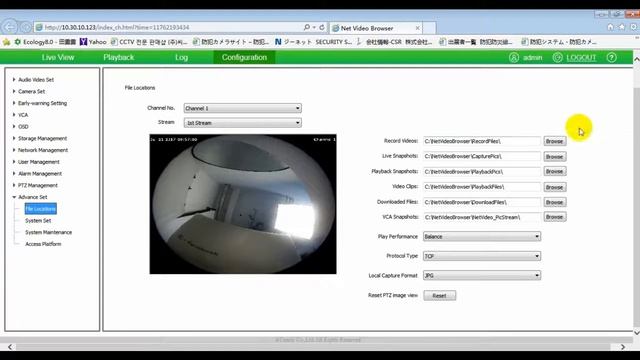Click the Downloaded Files path field
This screenshot has width=640, height=360.
tap(482, 202)
